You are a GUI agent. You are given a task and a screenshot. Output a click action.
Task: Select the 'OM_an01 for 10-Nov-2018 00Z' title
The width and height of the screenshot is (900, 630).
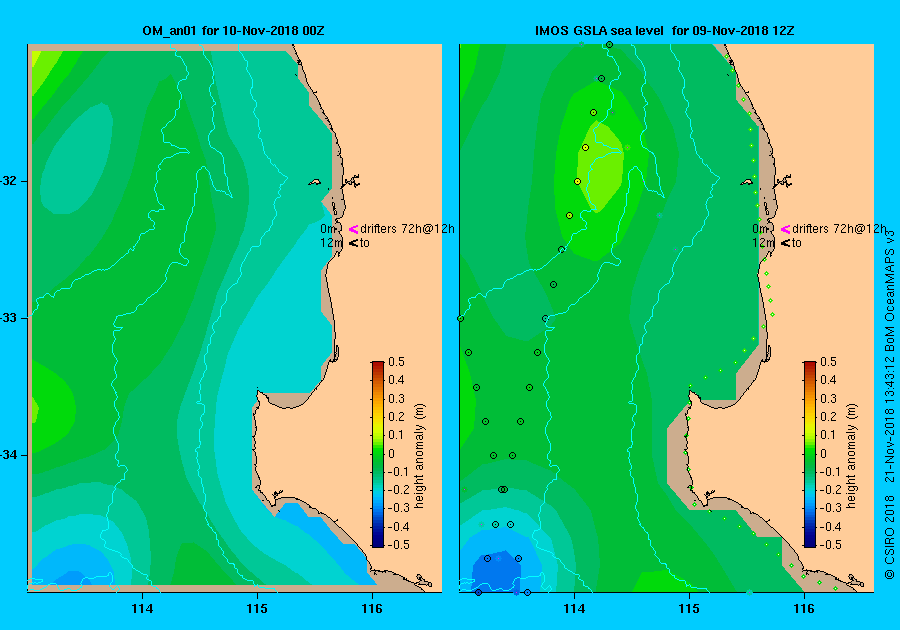[233, 30]
